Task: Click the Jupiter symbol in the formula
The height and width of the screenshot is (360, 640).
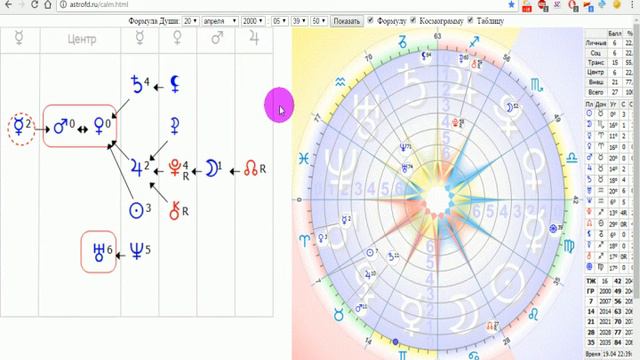Action: point(136,168)
